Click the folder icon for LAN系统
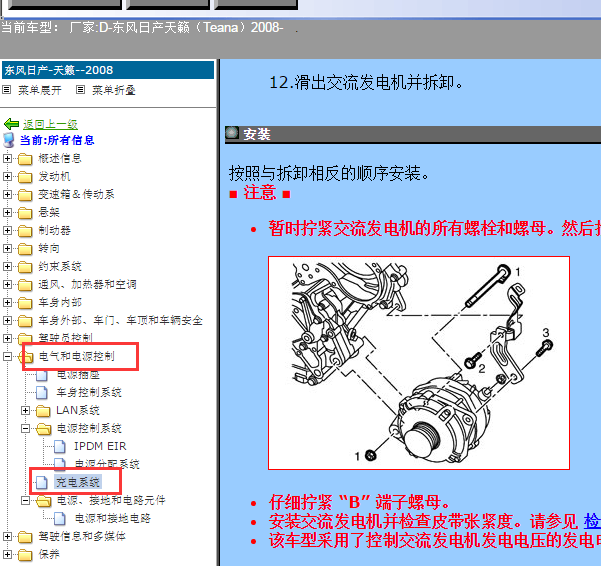 click(x=43, y=411)
